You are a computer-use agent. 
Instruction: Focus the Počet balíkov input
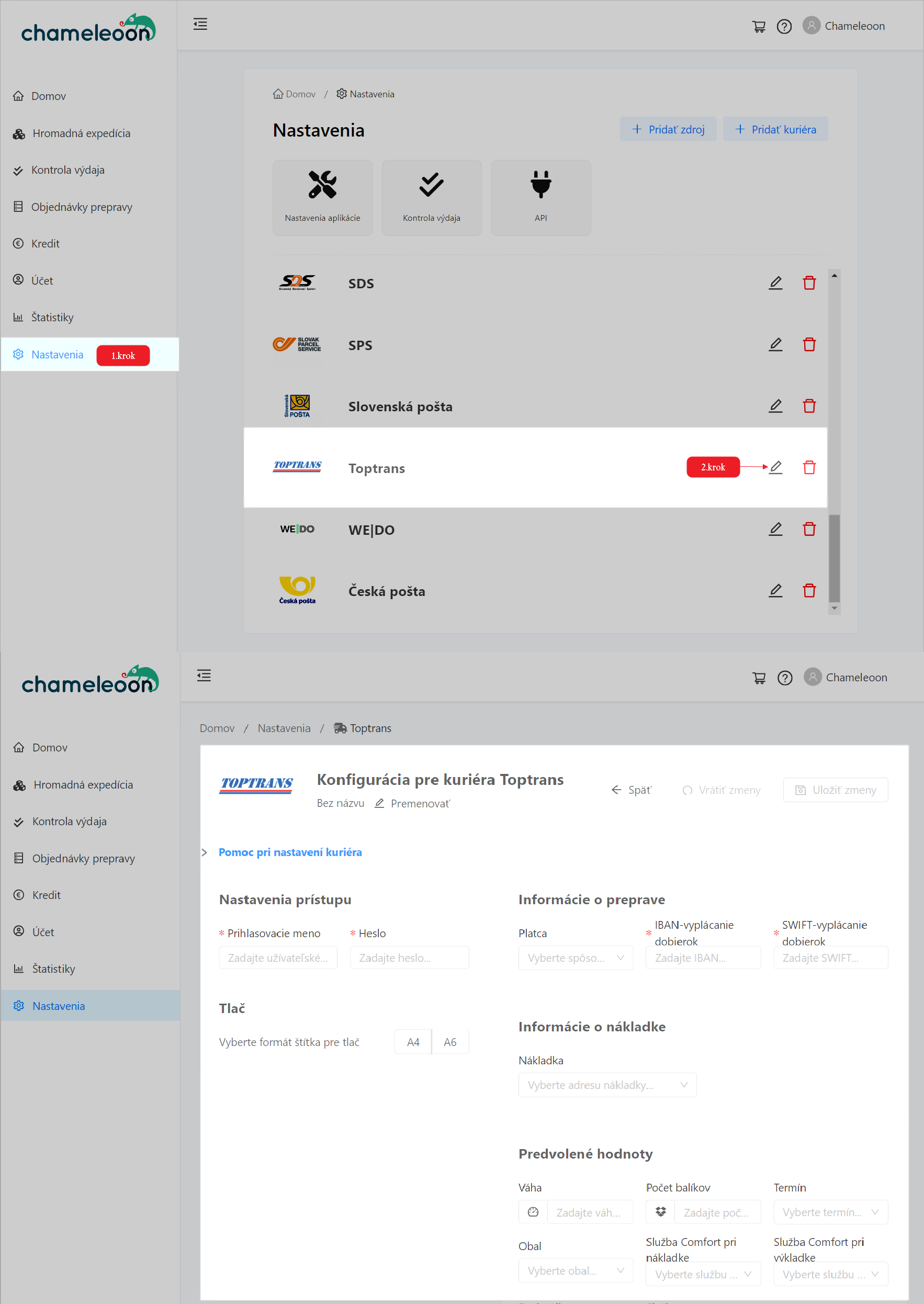tap(717, 1212)
